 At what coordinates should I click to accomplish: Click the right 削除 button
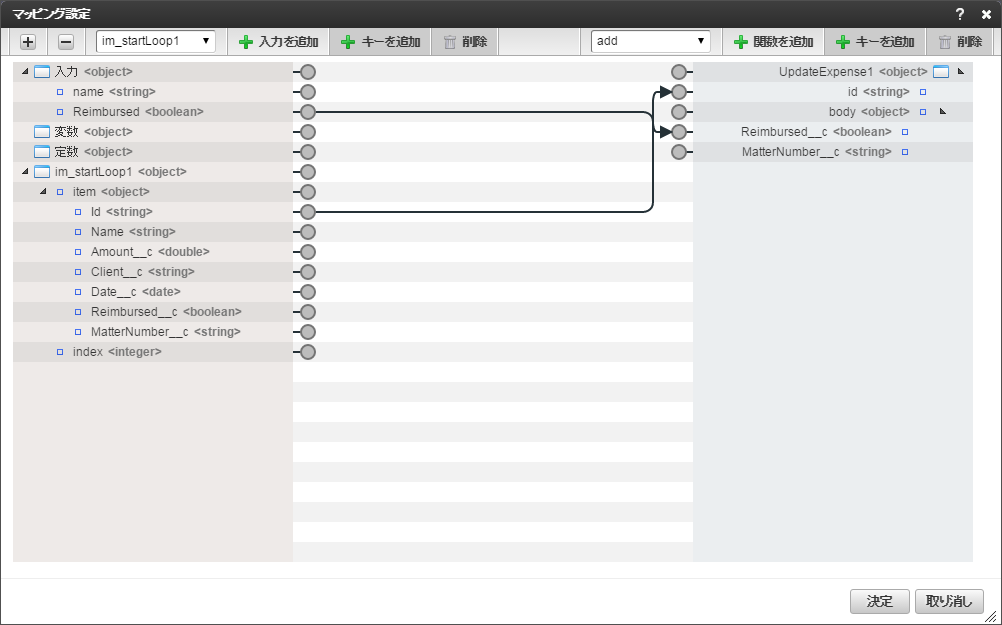pyautogui.click(x=960, y=42)
